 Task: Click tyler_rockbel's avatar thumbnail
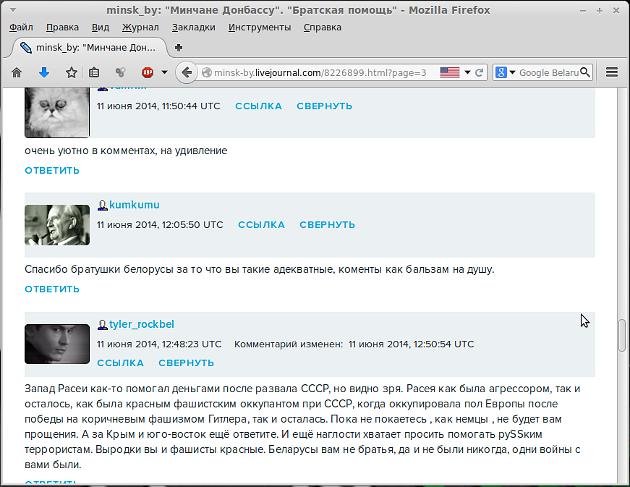click(57, 343)
